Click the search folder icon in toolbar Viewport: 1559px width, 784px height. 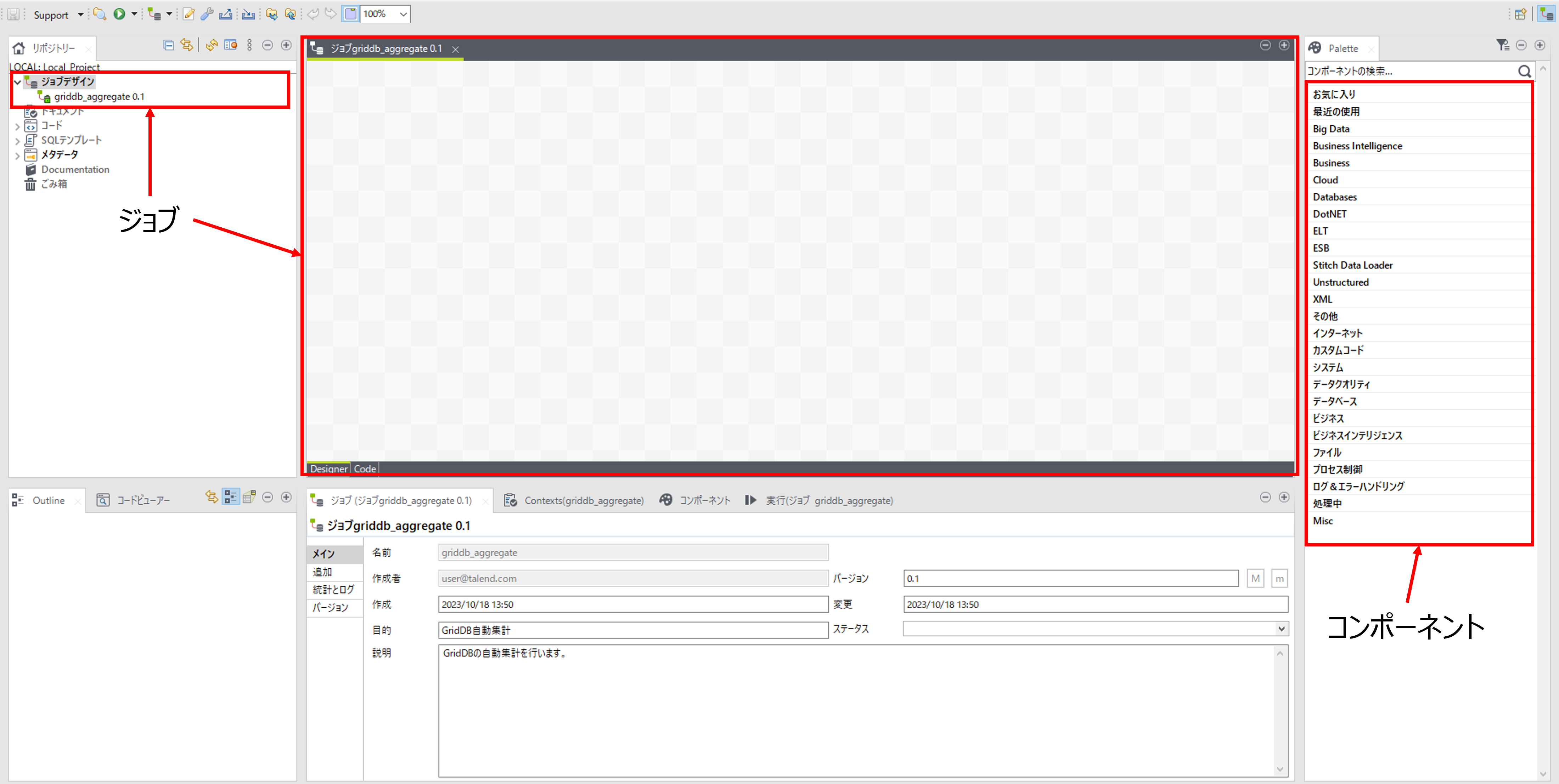100,14
